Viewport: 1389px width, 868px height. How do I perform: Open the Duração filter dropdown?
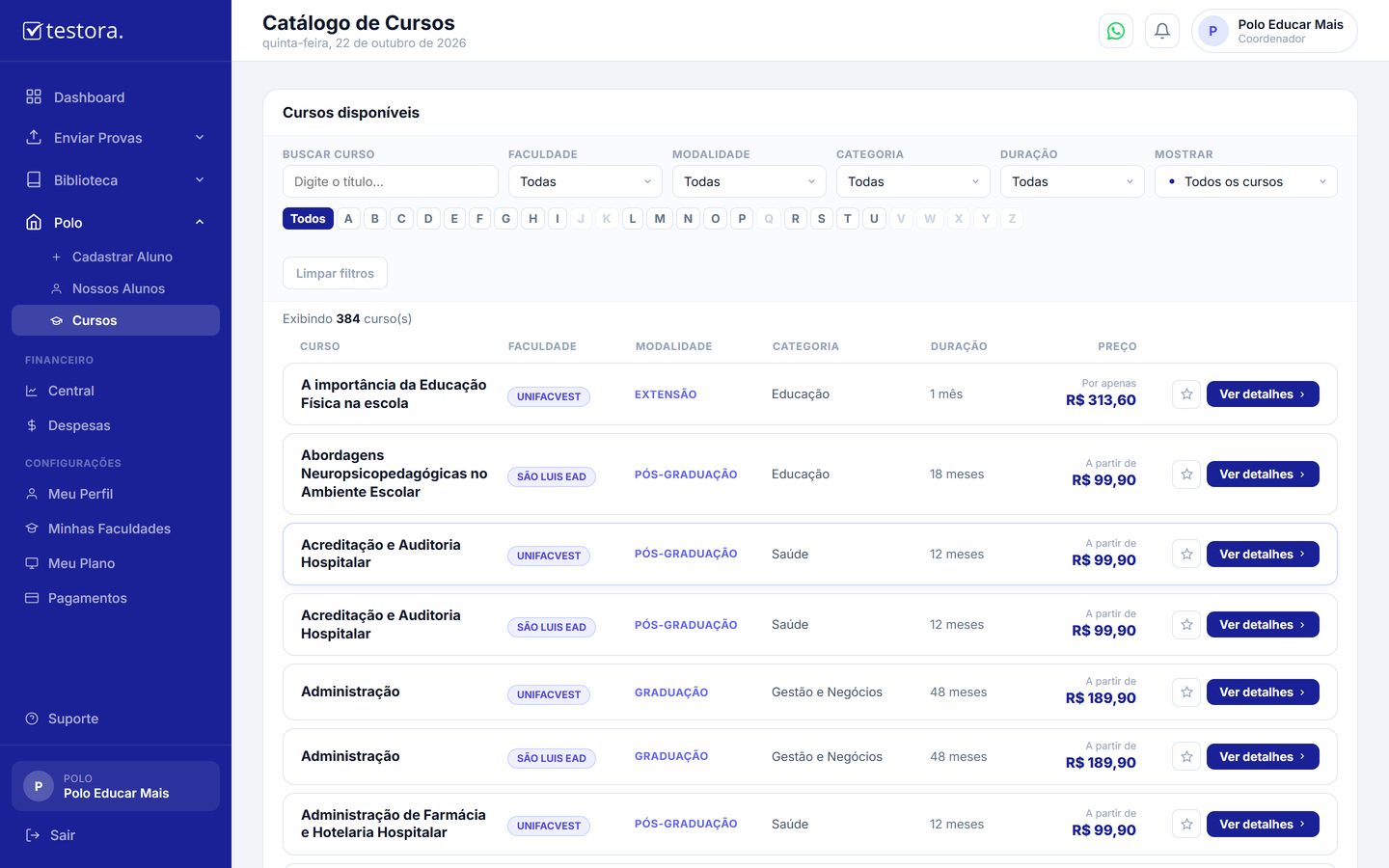tap(1073, 181)
